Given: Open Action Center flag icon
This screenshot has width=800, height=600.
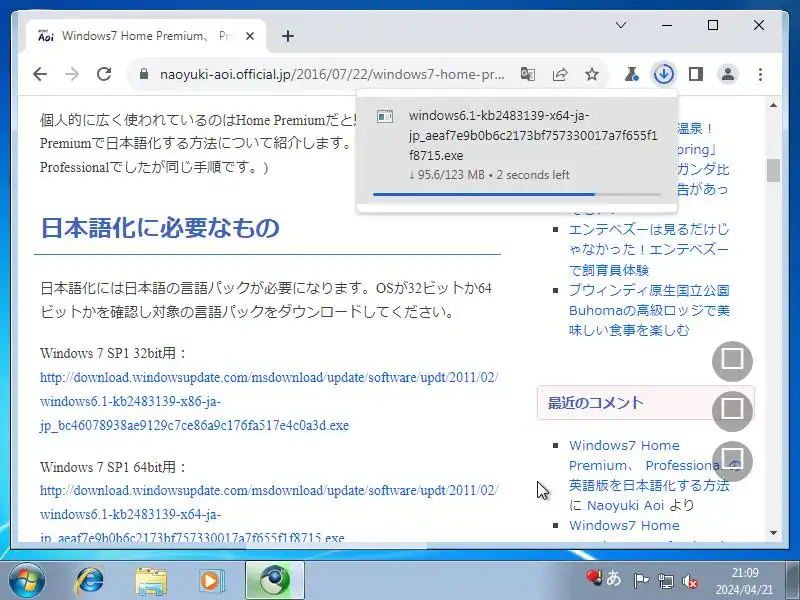Looking at the screenshot, I should [x=641, y=581].
